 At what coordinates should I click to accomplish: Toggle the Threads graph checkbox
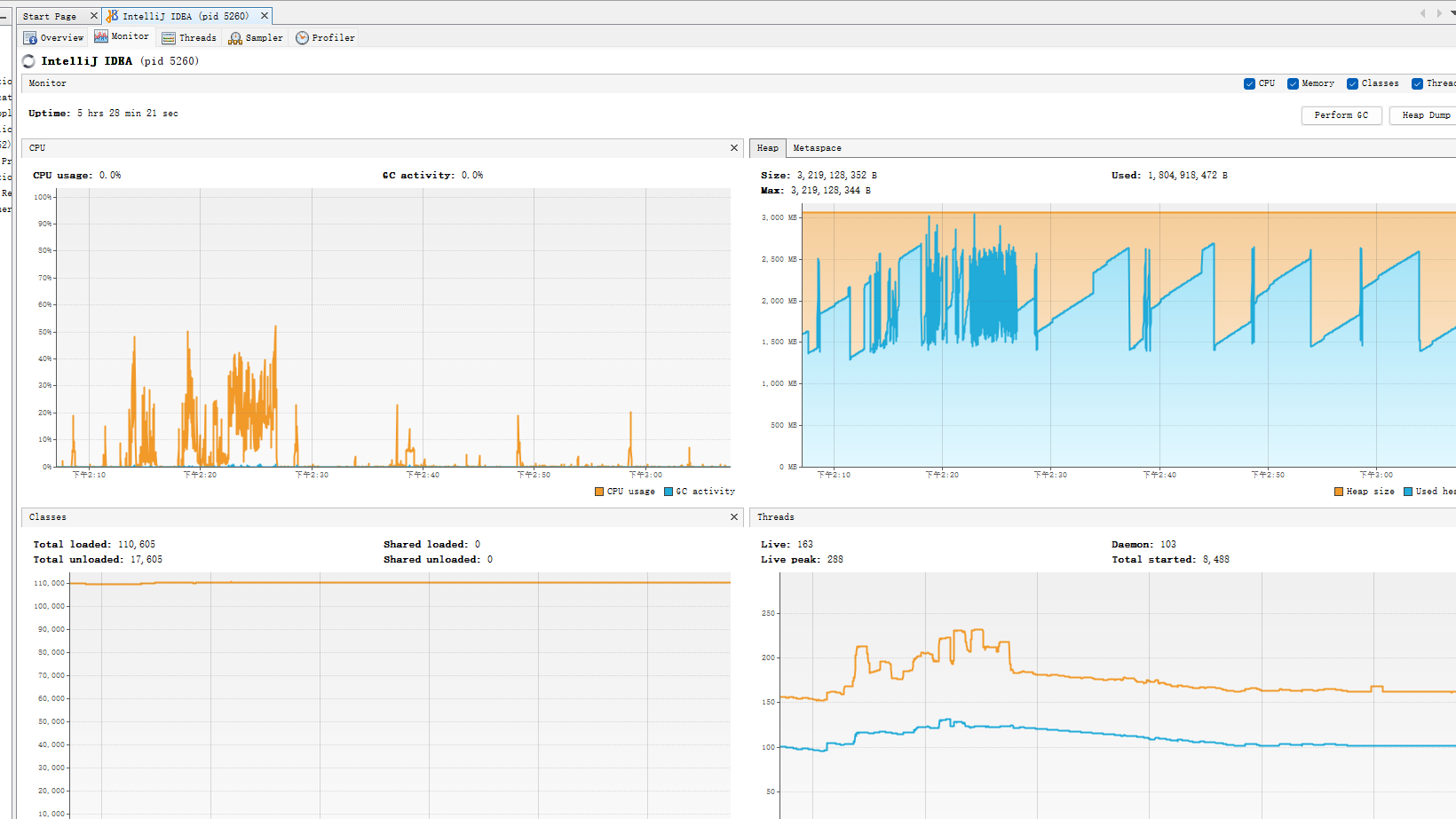[x=1417, y=83]
